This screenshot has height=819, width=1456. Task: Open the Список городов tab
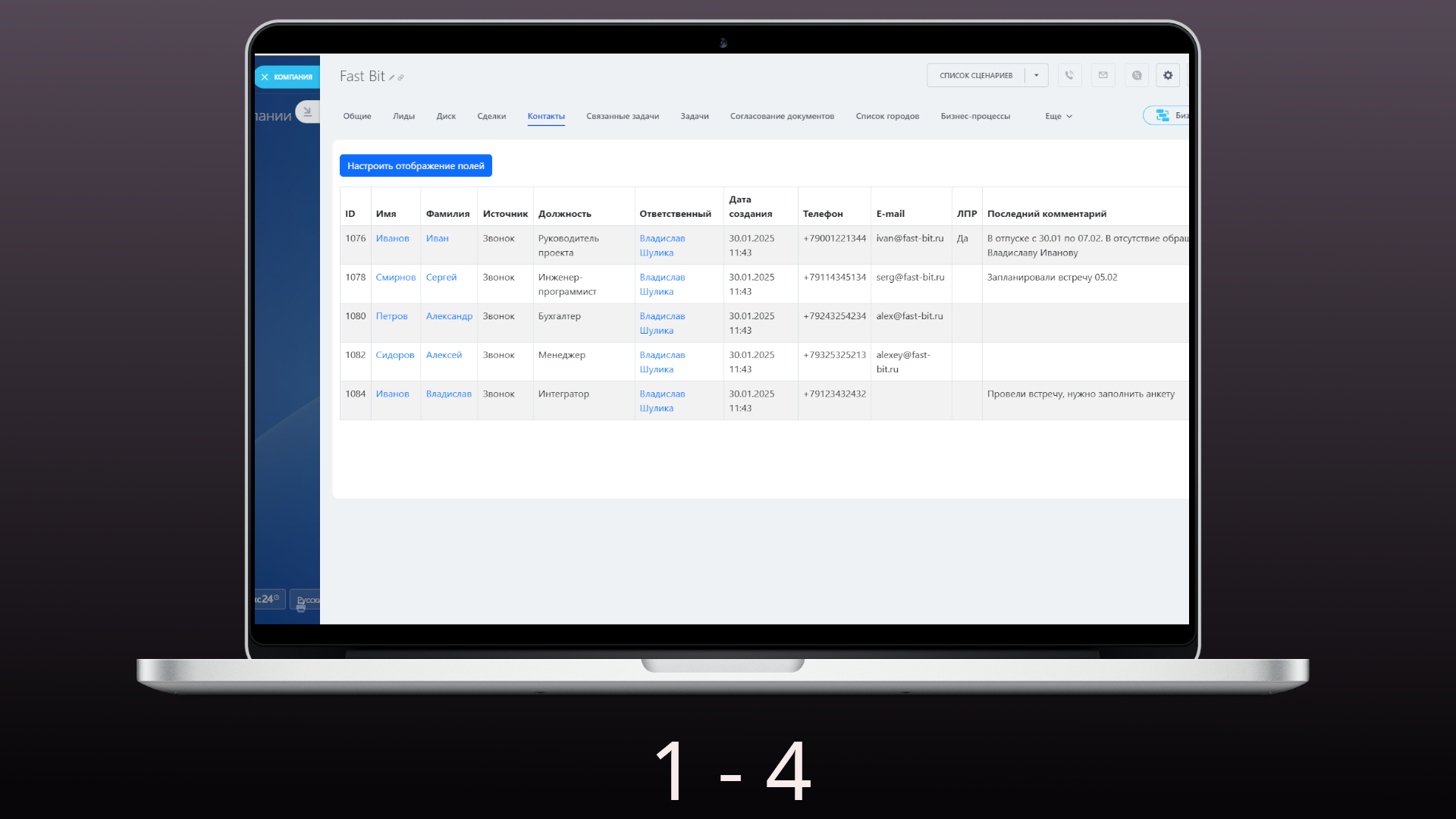pos(887,116)
